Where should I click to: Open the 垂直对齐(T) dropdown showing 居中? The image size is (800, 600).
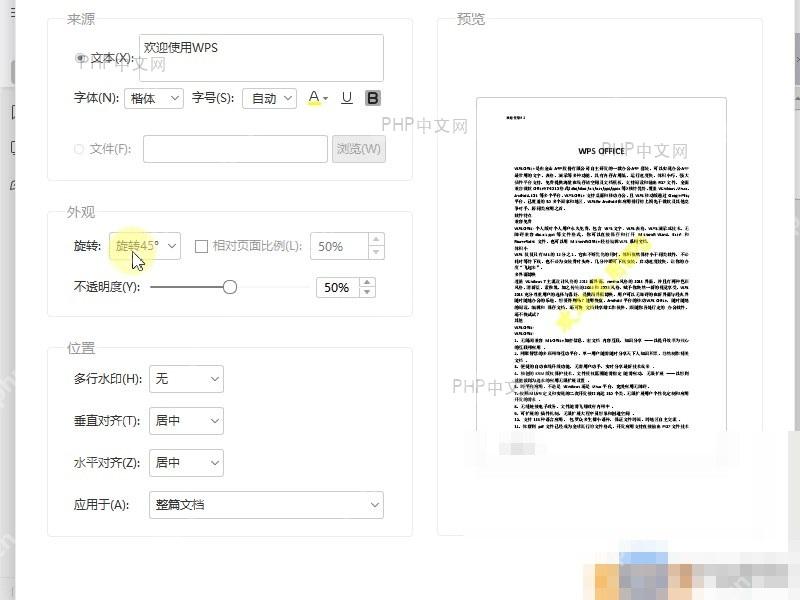(x=186, y=421)
